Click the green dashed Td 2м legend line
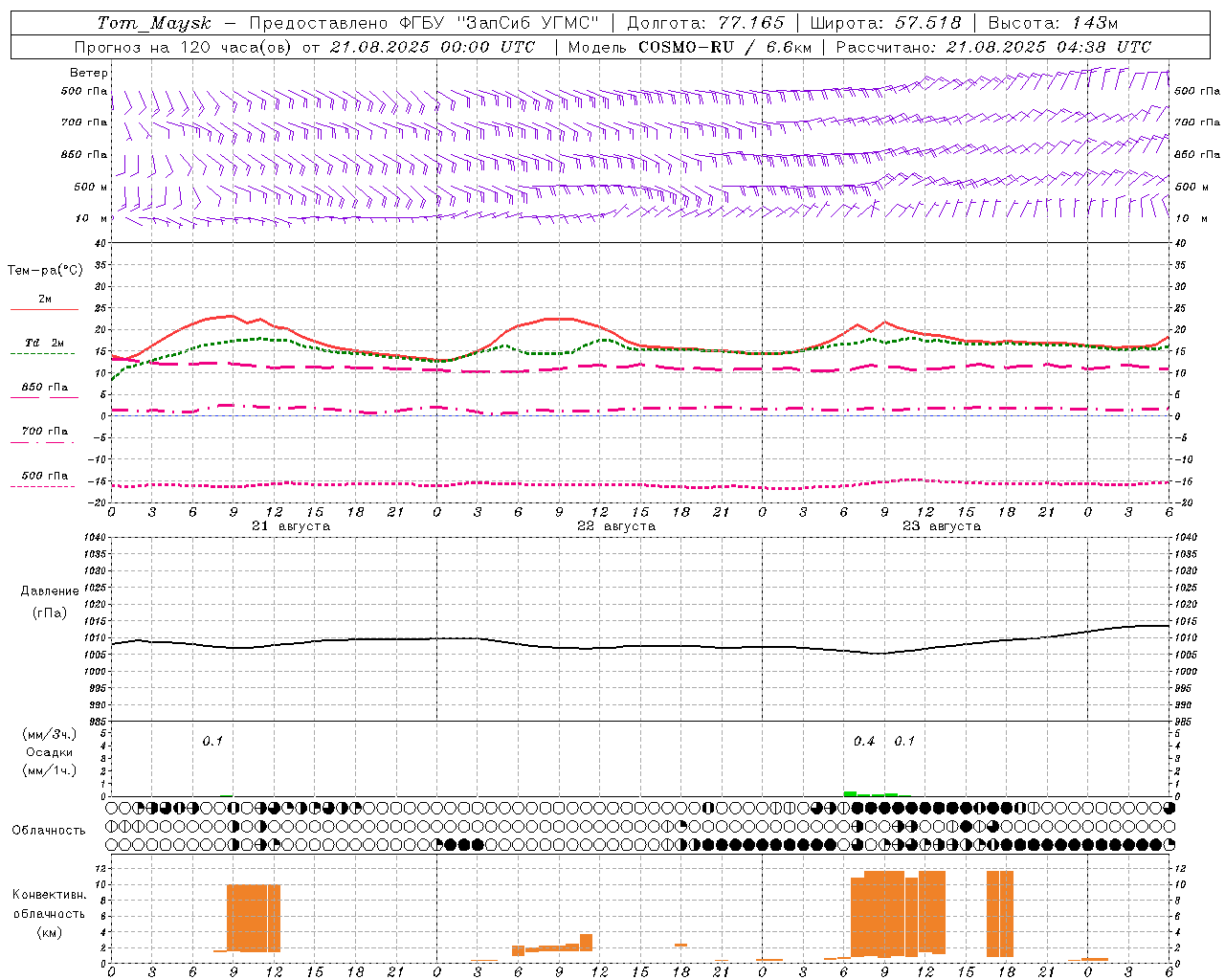The width and height of the screenshot is (1225, 980). [x=42, y=353]
